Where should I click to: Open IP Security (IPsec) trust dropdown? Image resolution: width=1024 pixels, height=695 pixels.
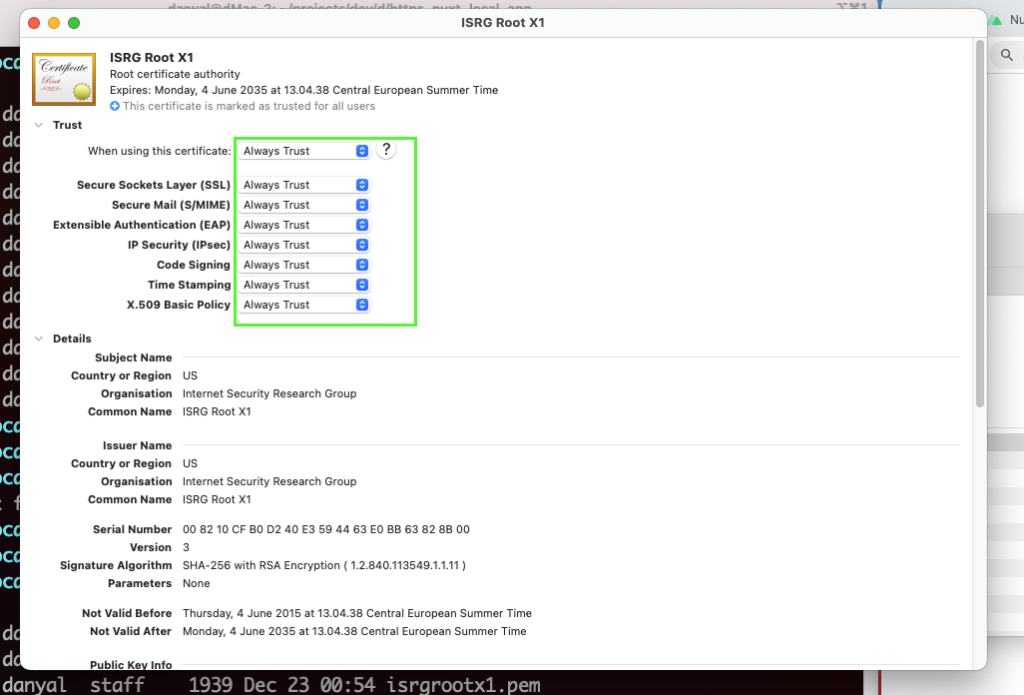[304, 245]
